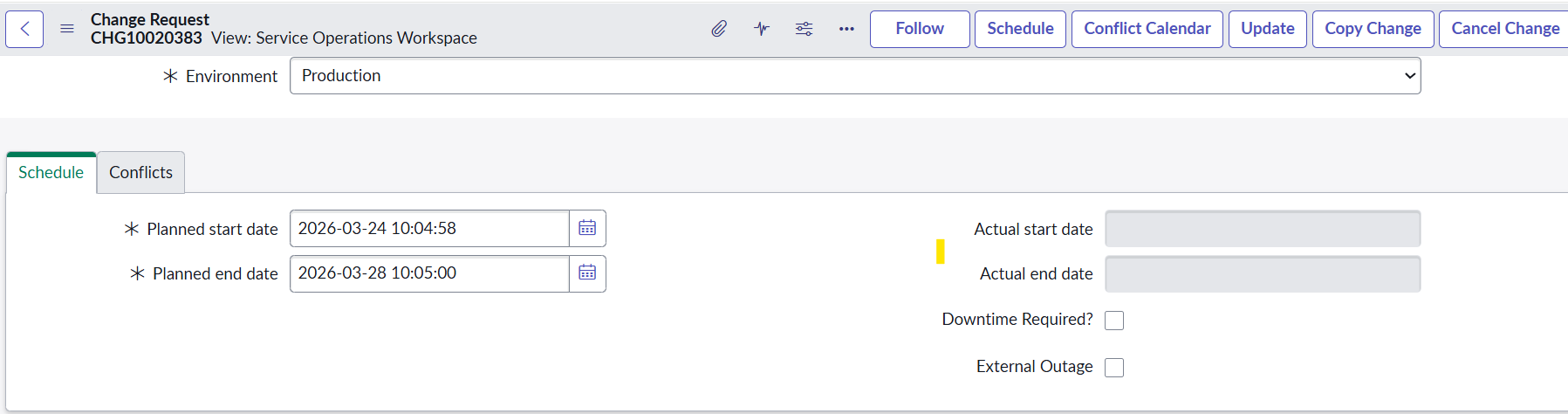Open Planned start date calendar picker

pyautogui.click(x=587, y=228)
